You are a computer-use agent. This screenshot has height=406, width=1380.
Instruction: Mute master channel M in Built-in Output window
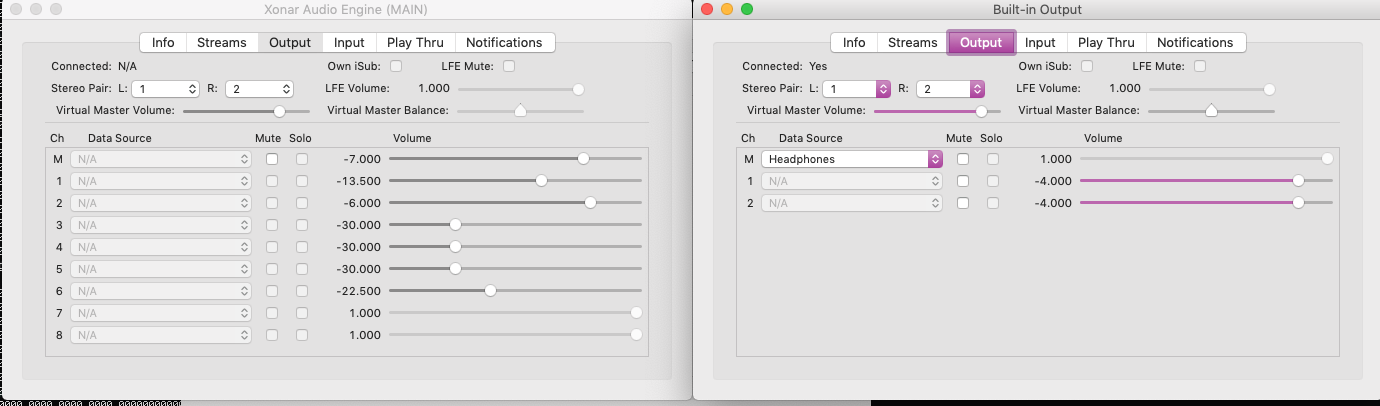[x=963, y=159]
